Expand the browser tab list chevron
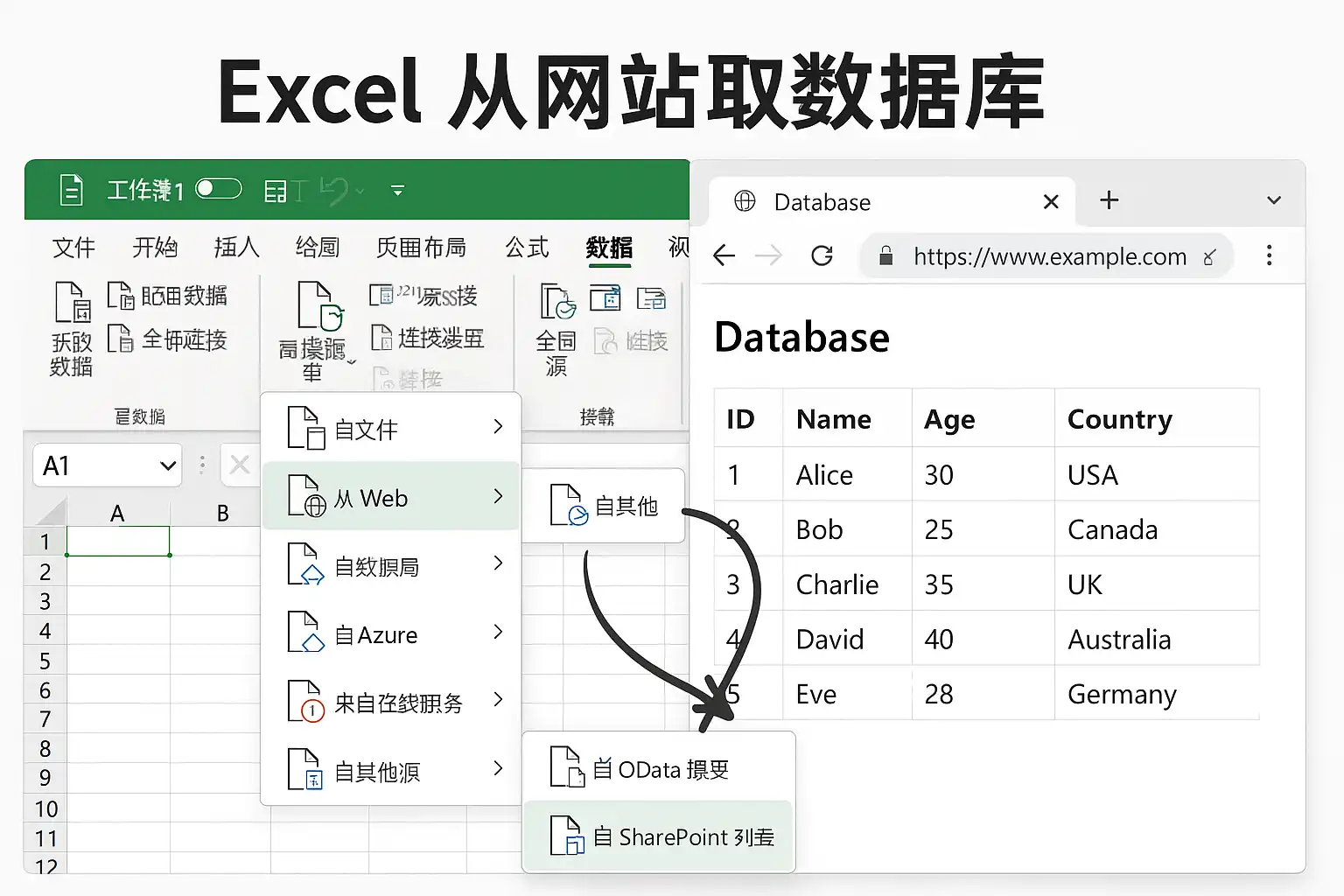This screenshot has height=896, width=1344. tap(1274, 200)
